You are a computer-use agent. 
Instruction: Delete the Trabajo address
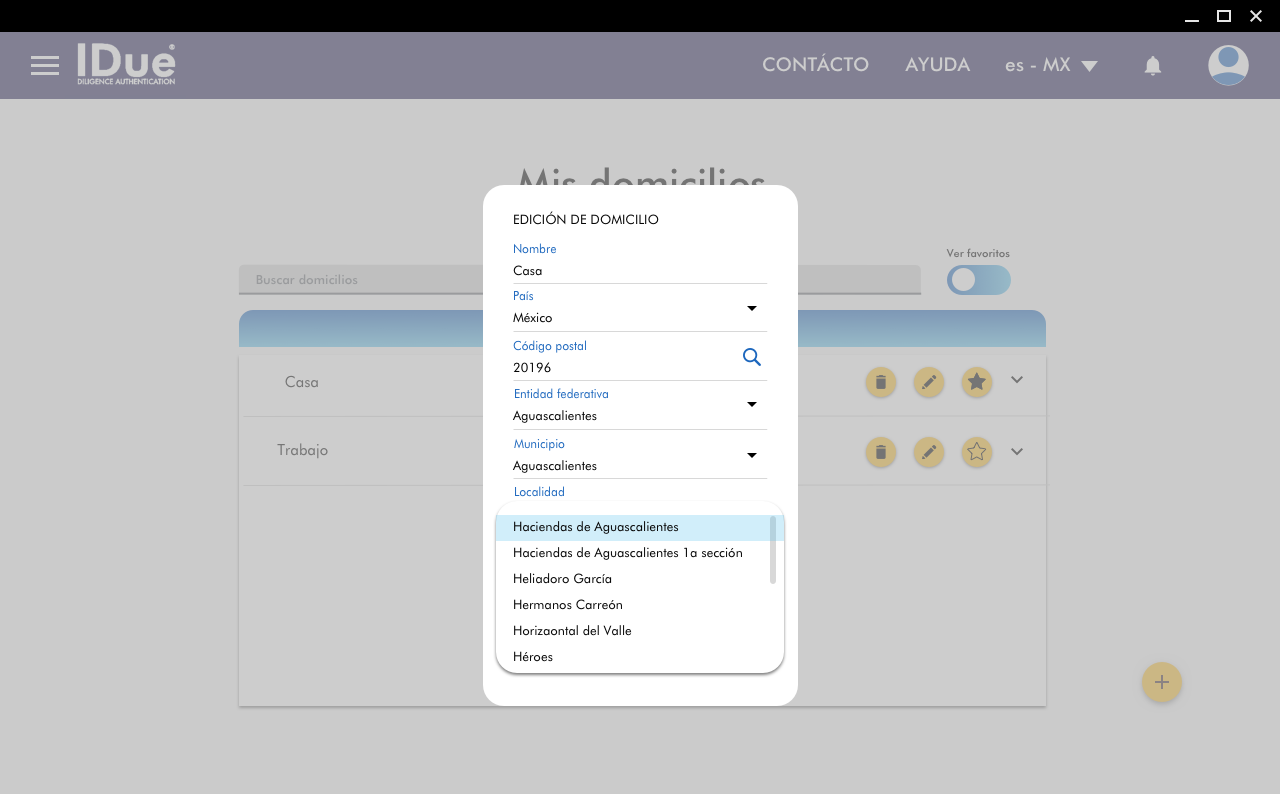click(x=880, y=452)
